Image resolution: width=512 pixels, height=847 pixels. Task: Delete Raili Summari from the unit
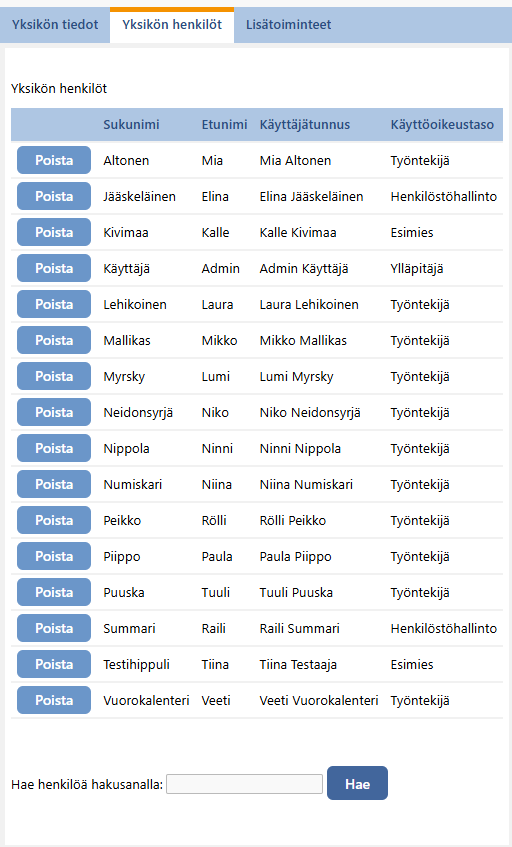click(54, 628)
